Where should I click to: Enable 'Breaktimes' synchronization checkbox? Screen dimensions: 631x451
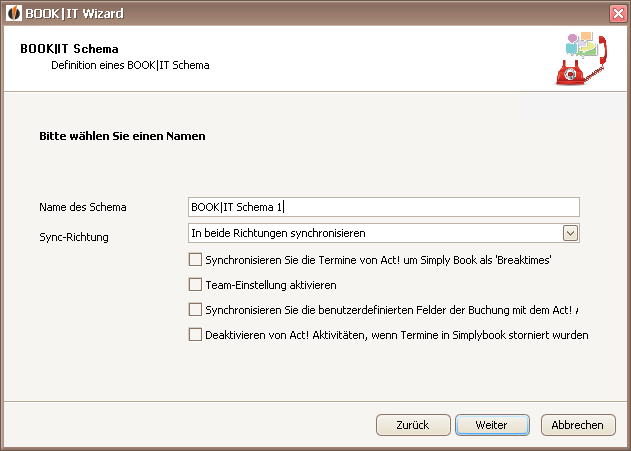[195, 259]
